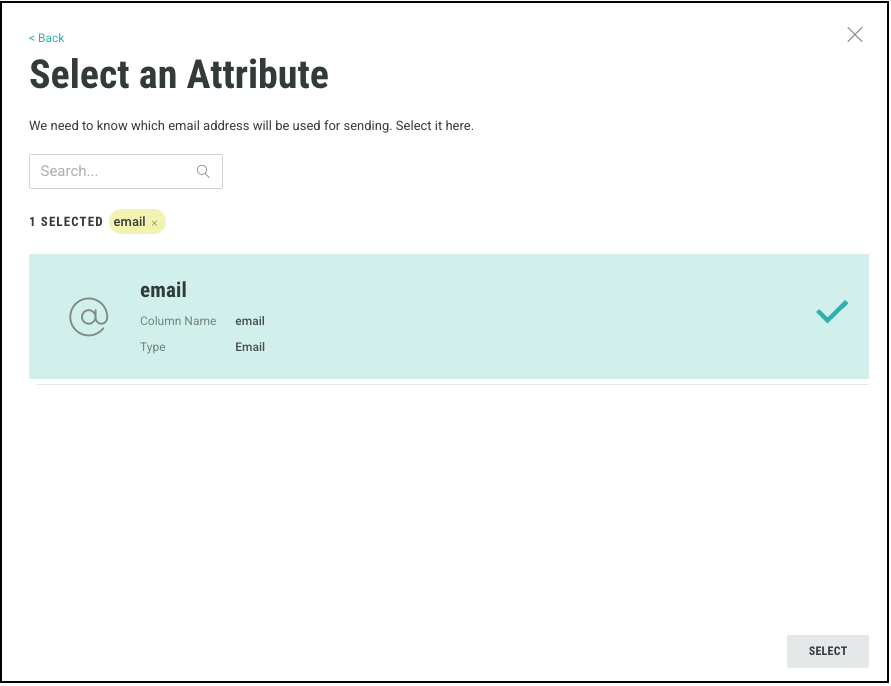The width and height of the screenshot is (891, 686).
Task: Click the '1 SELECTED' counter label
Action: (66, 222)
